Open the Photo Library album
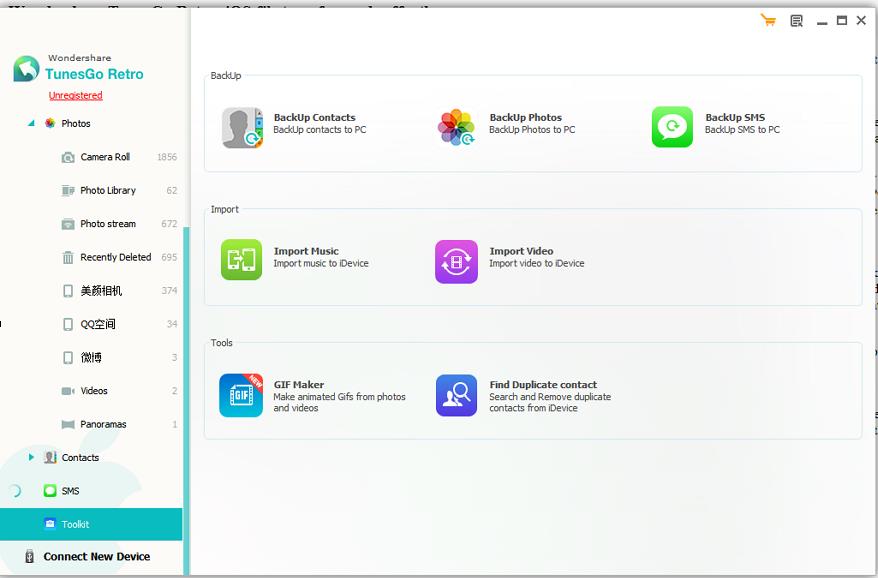 [108, 190]
